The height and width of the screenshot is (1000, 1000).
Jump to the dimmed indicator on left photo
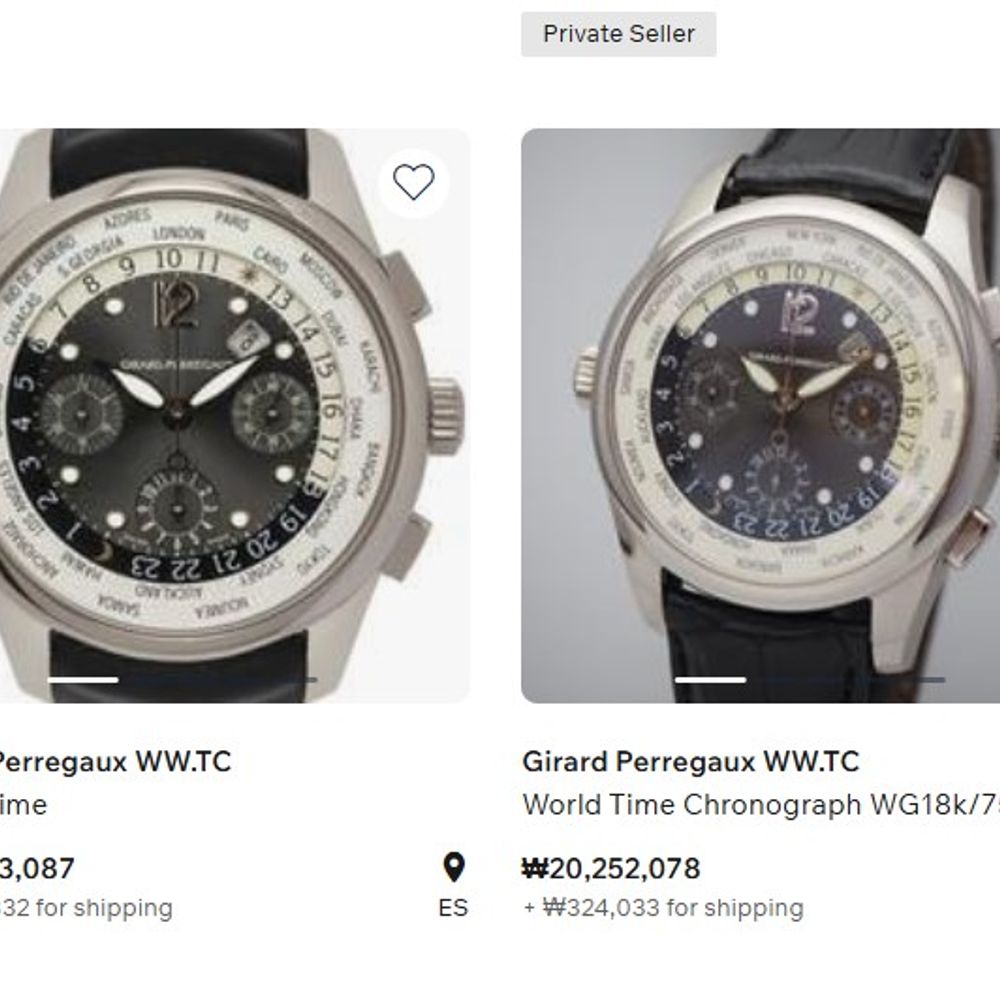pyautogui.click(x=218, y=680)
